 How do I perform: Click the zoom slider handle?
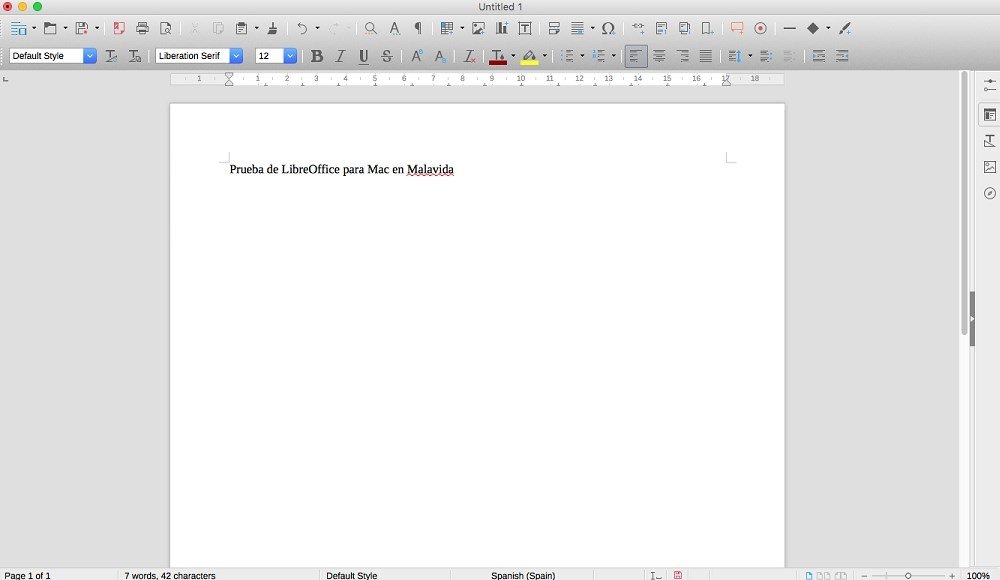coord(908,576)
